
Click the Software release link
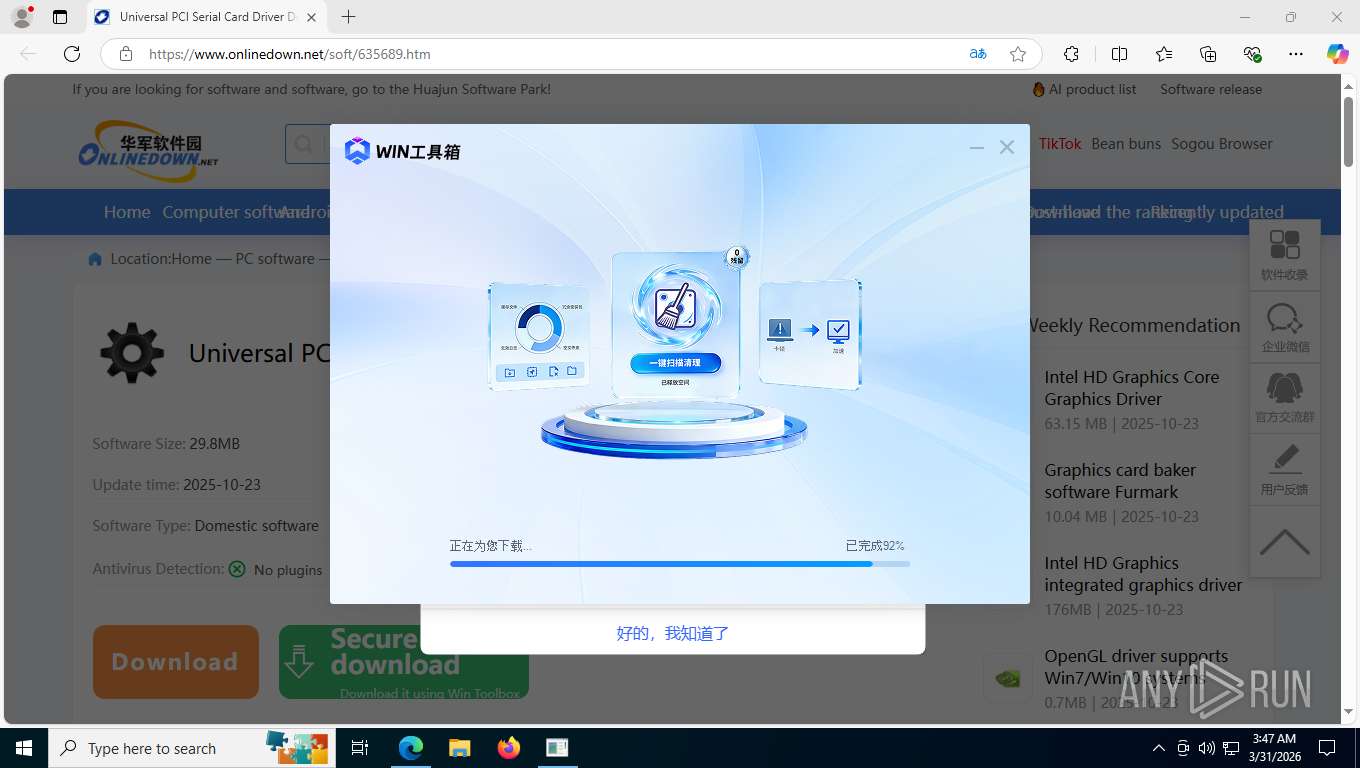1211,89
